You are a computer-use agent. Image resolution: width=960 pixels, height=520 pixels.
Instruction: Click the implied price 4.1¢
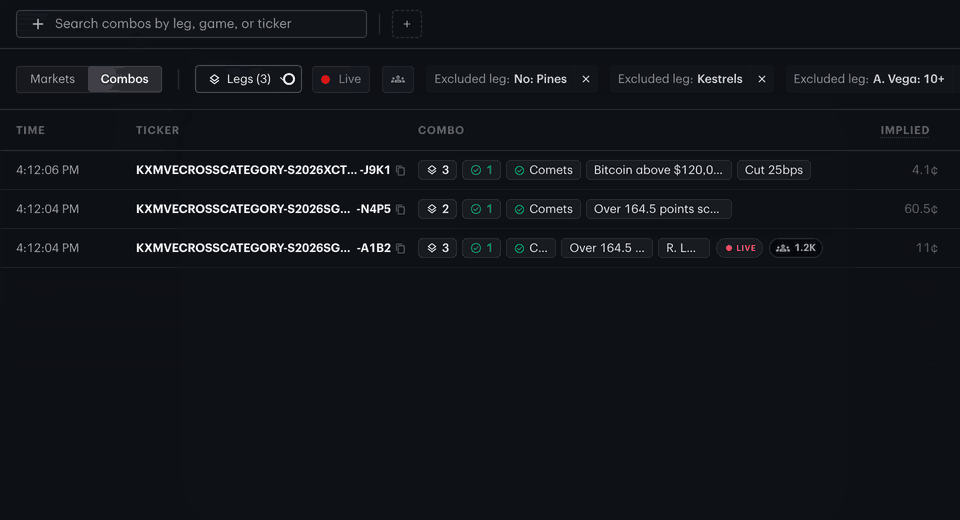[924, 170]
